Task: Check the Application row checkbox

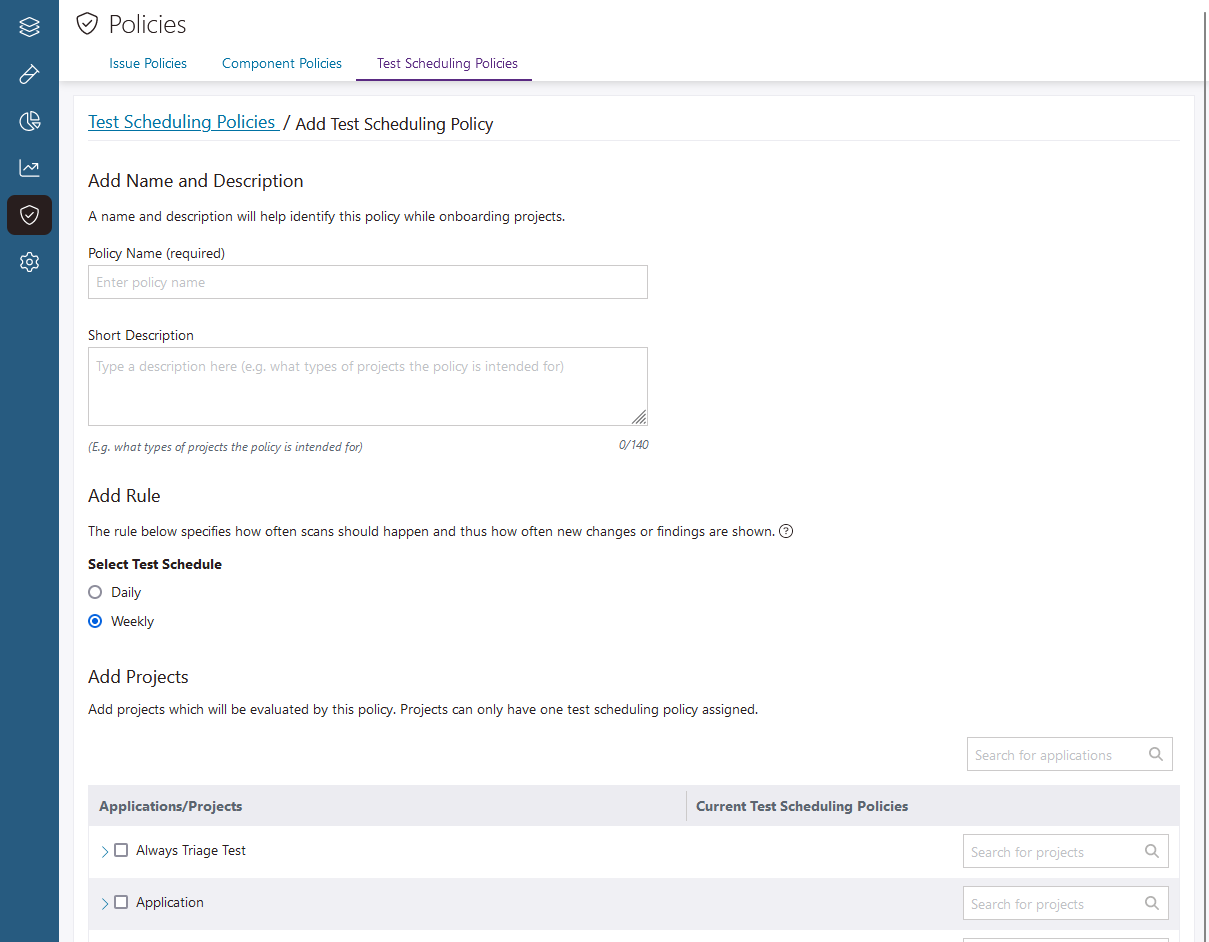Action: 121,902
